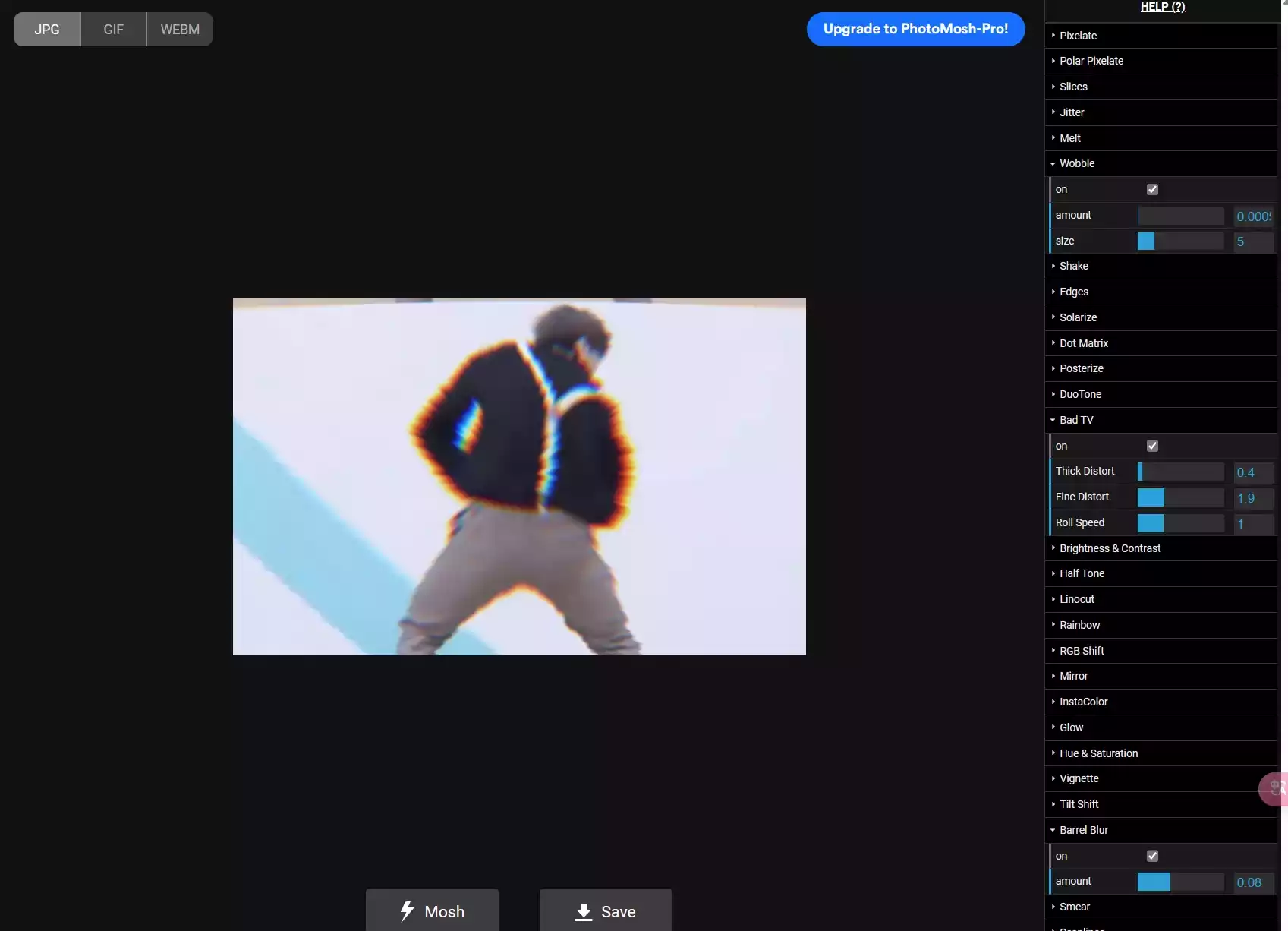This screenshot has height=931, width=1288.
Task: Select the JPG format tab
Action: pyautogui.click(x=47, y=30)
